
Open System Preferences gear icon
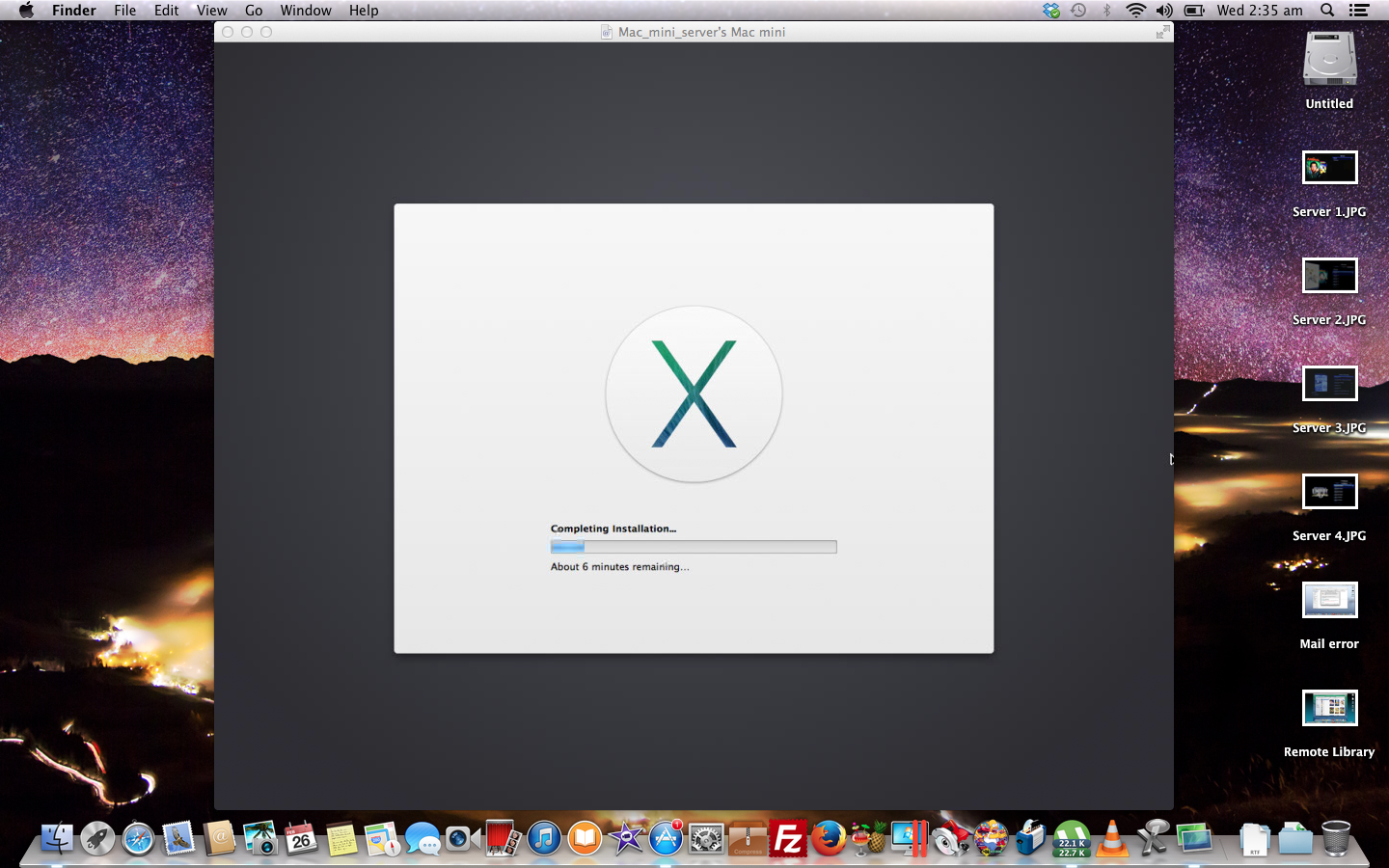[706, 838]
